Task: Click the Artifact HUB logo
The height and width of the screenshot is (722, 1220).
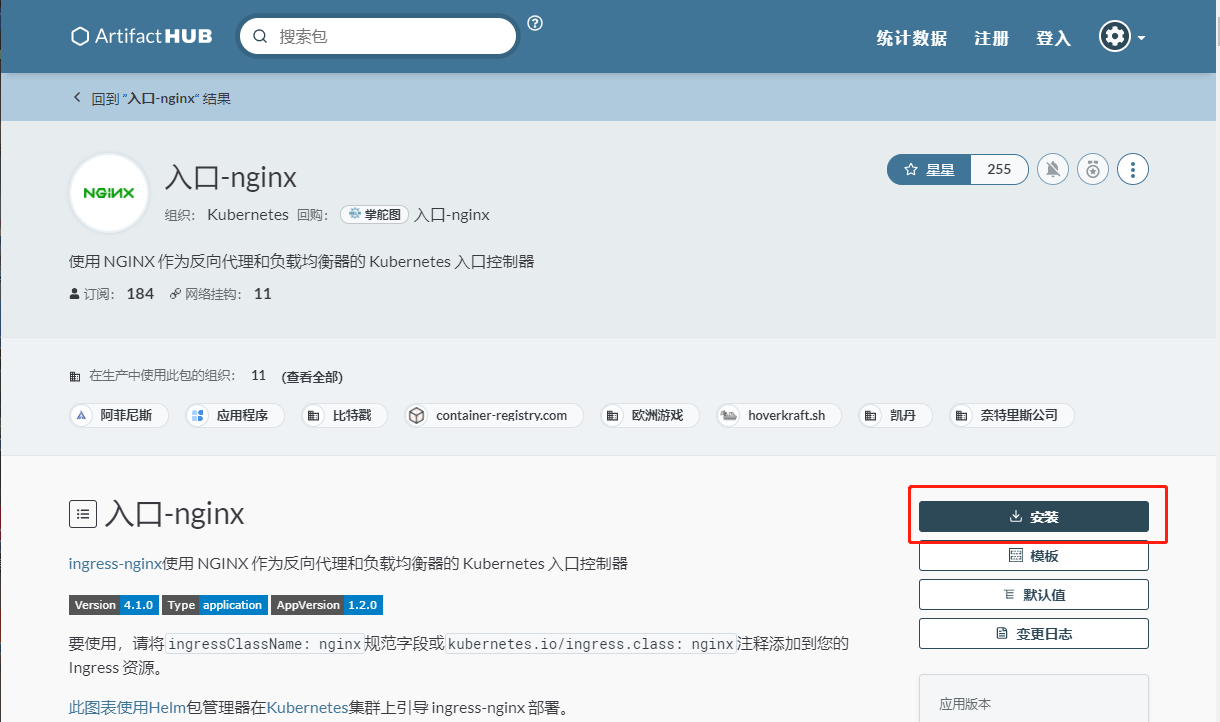Action: tap(142, 36)
